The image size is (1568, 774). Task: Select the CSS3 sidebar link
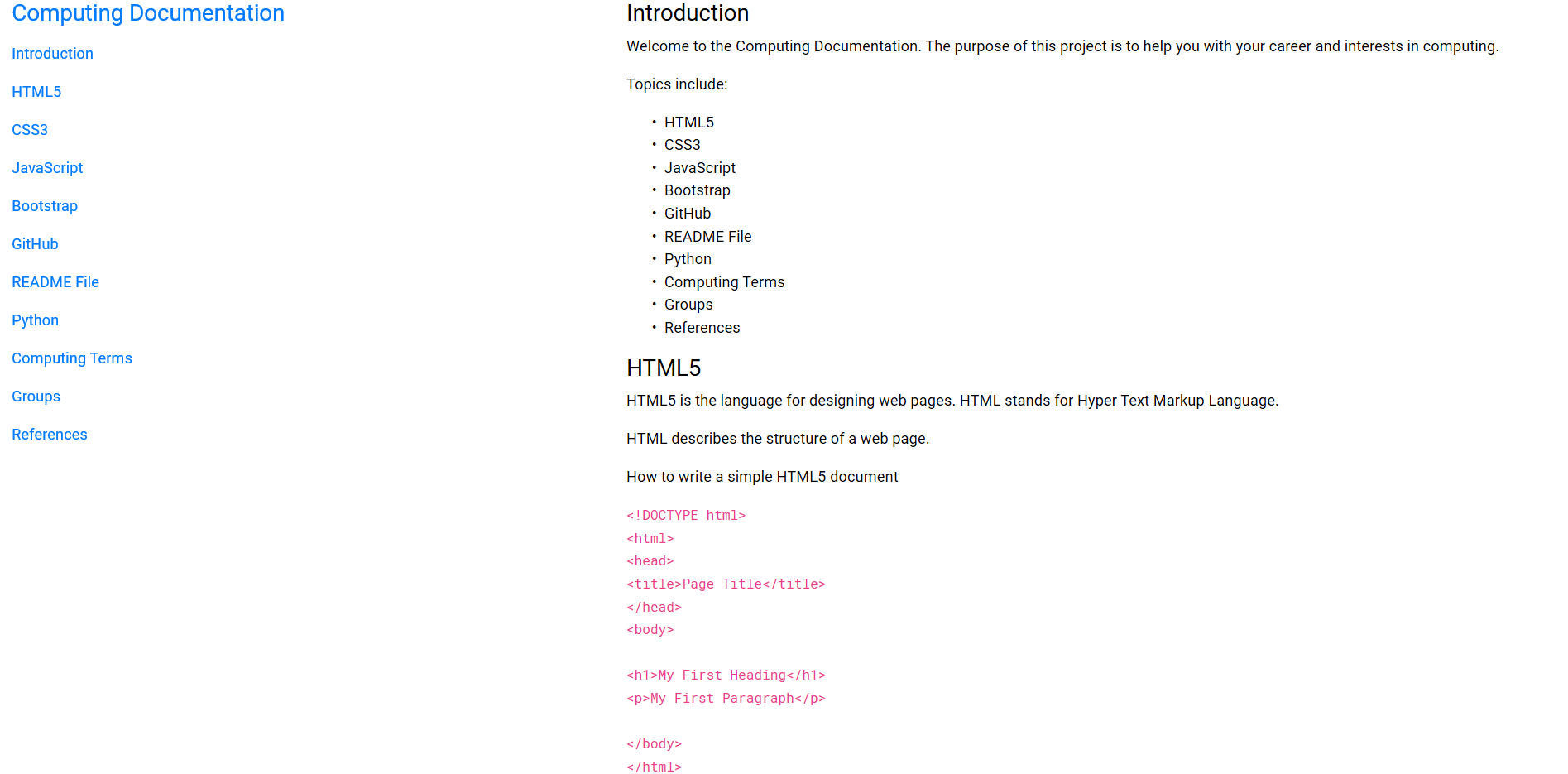(30, 130)
